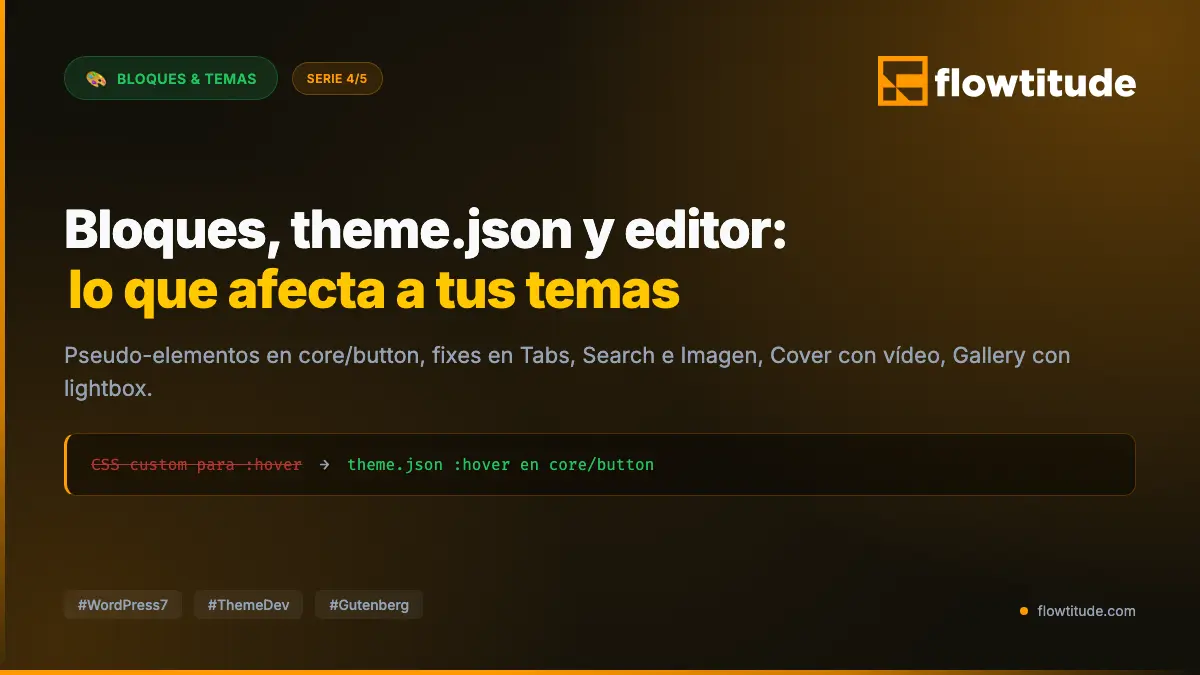Select the BLOQUES & TEMAS badge

point(171,78)
